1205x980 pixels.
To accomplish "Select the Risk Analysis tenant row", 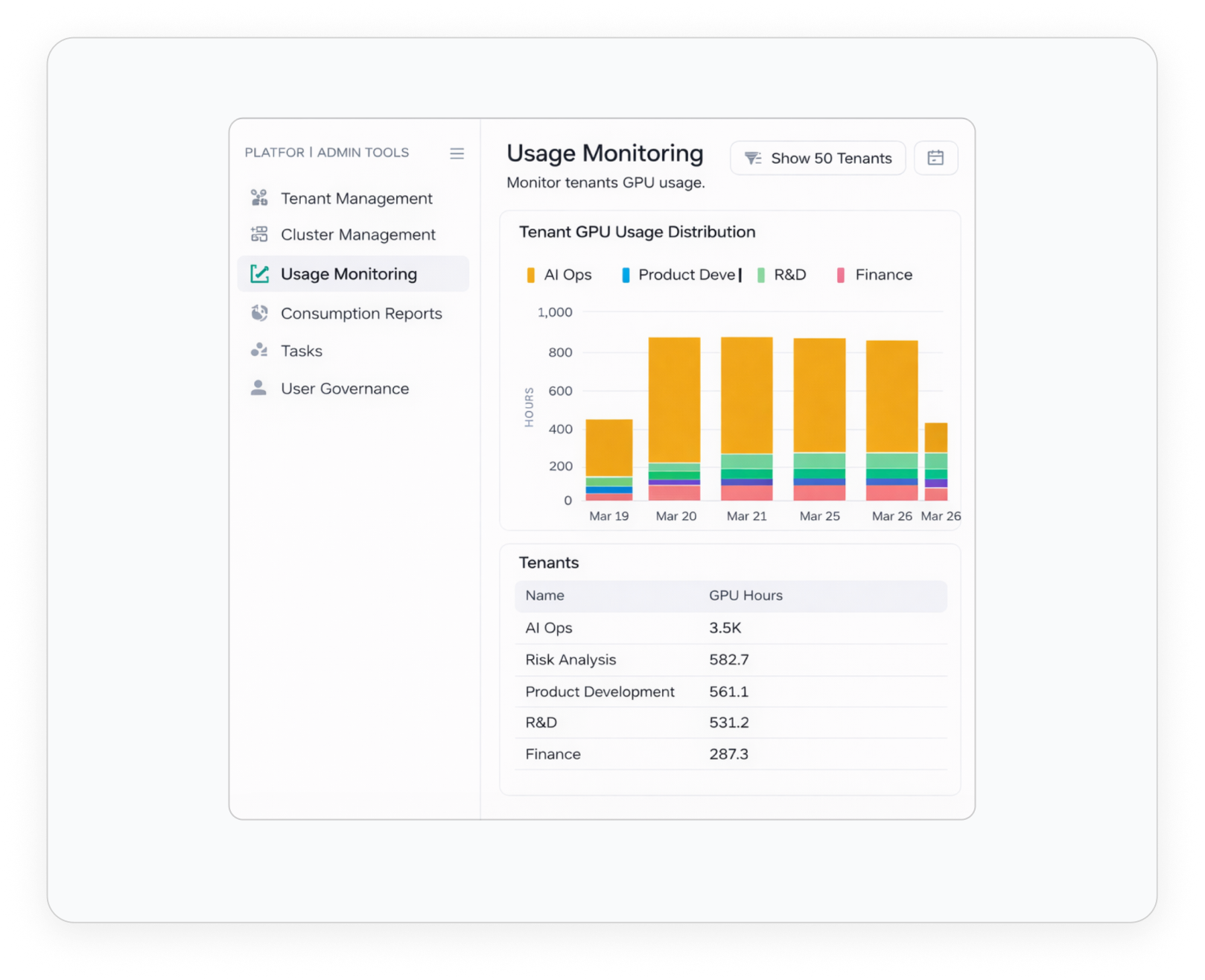I will (570, 660).
